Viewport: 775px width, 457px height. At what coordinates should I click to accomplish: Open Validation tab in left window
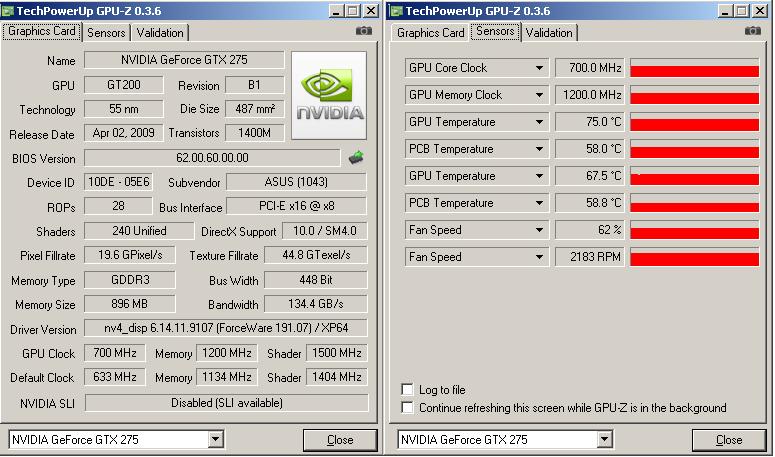point(160,33)
